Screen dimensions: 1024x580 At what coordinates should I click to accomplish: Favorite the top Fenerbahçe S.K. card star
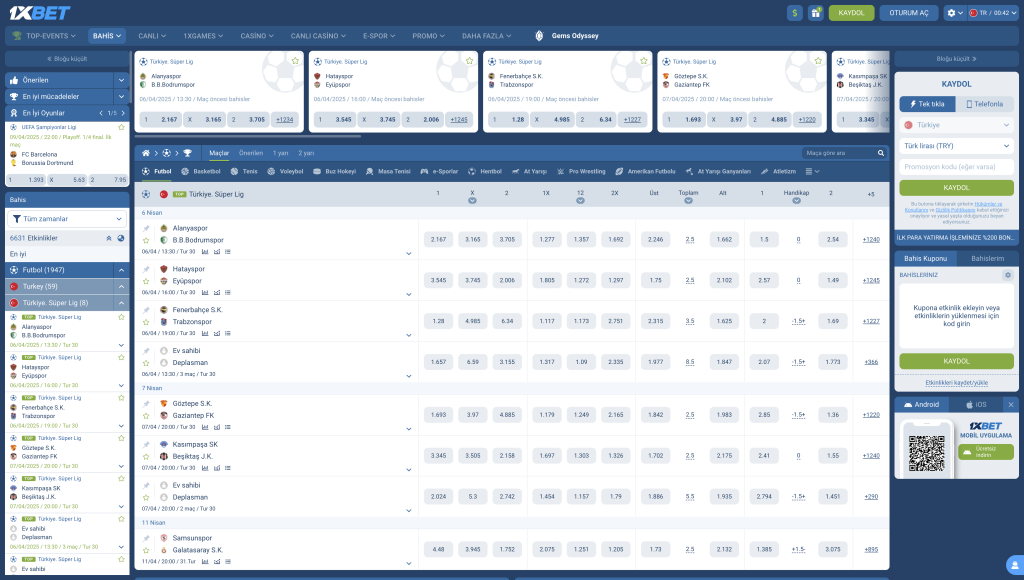(x=644, y=61)
